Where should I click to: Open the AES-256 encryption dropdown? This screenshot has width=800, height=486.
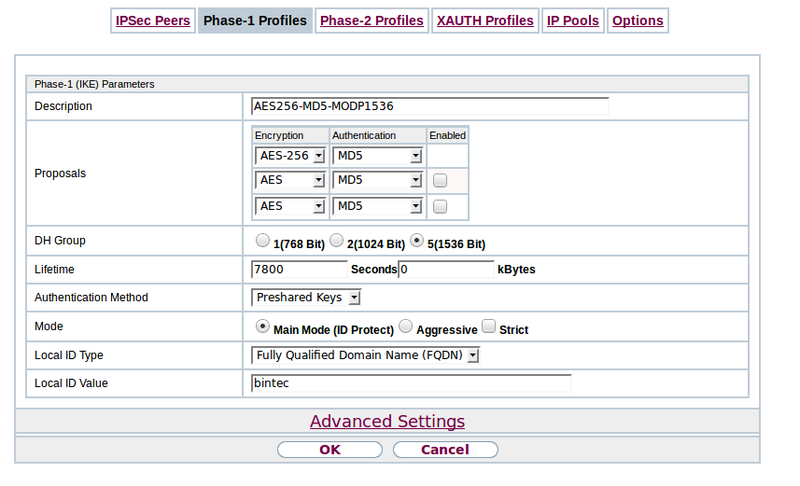[x=291, y=156]
